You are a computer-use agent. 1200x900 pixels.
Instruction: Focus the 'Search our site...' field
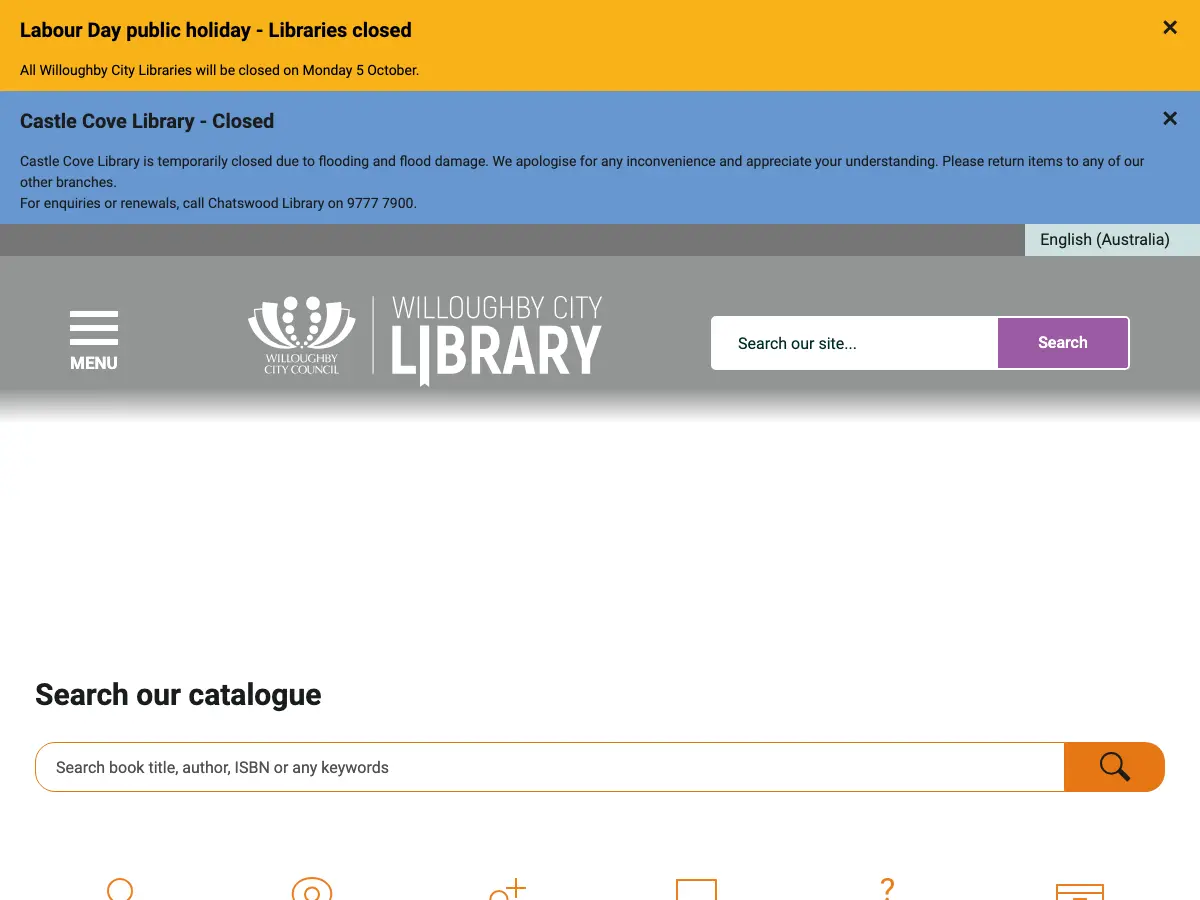pos(855,343)
